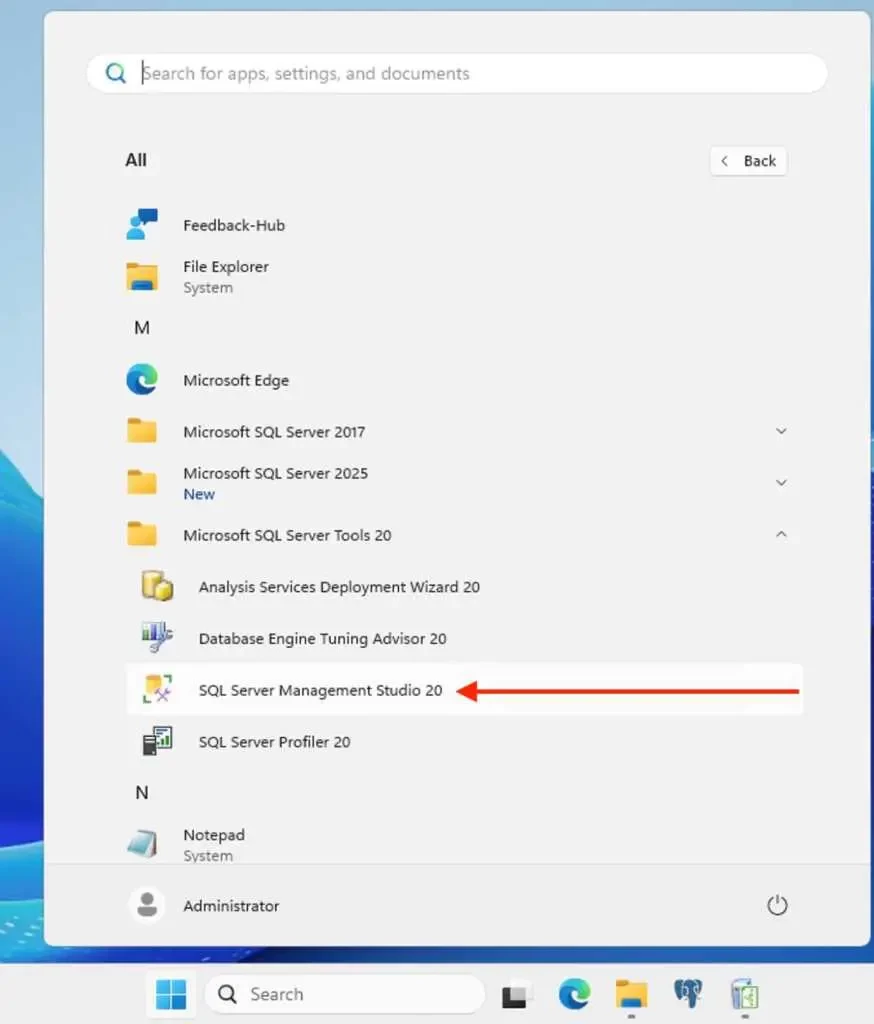Viewport: 874px width, 1024px height.
Task: Click the Windows Start button on the taskbar
Action: (x=171, y=995)
